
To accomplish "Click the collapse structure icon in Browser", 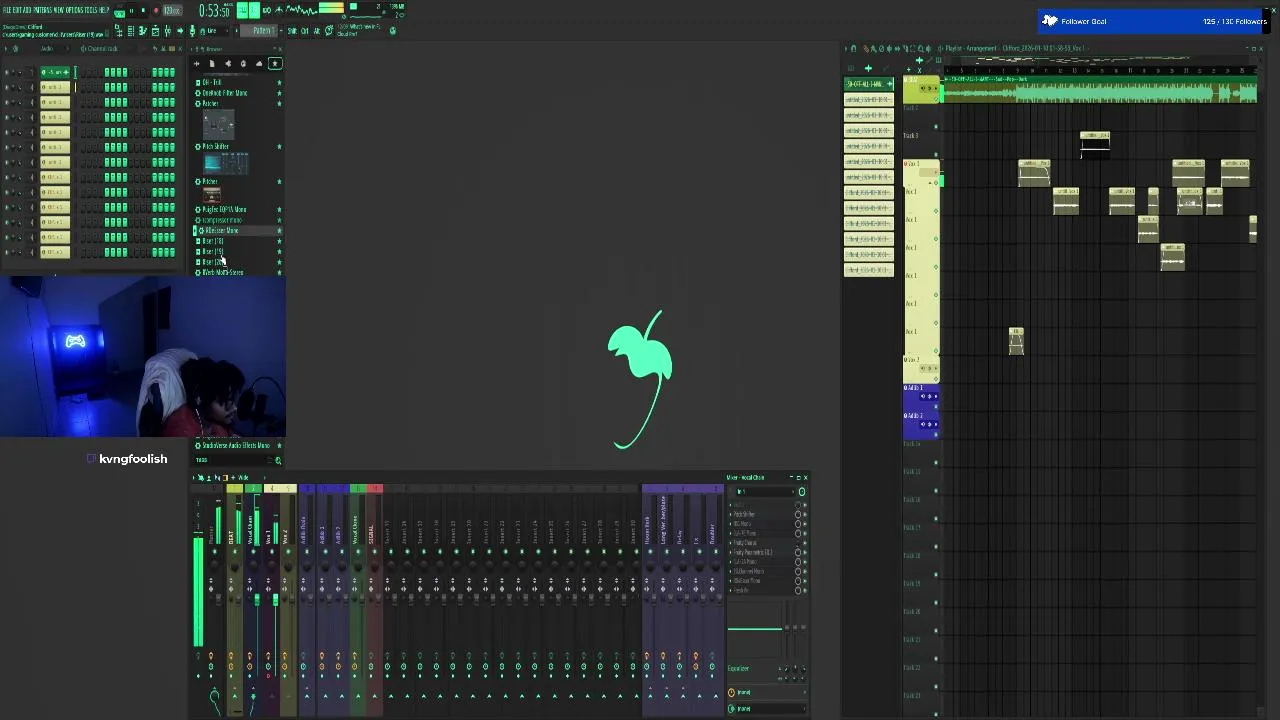I will [196, 63].
